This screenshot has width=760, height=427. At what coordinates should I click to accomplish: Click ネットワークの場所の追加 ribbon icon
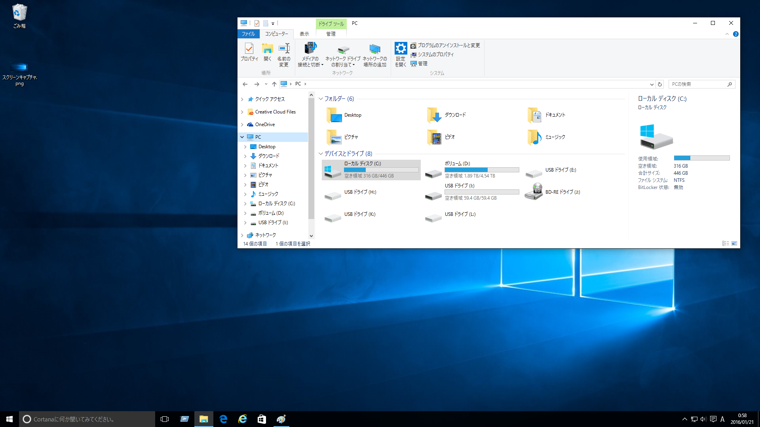[x=375, y=55]
